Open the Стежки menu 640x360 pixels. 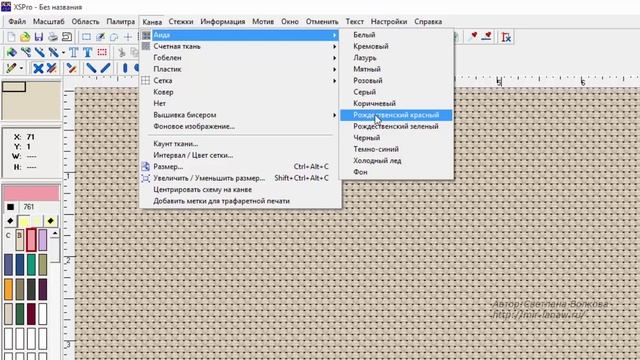coord(181,22)
